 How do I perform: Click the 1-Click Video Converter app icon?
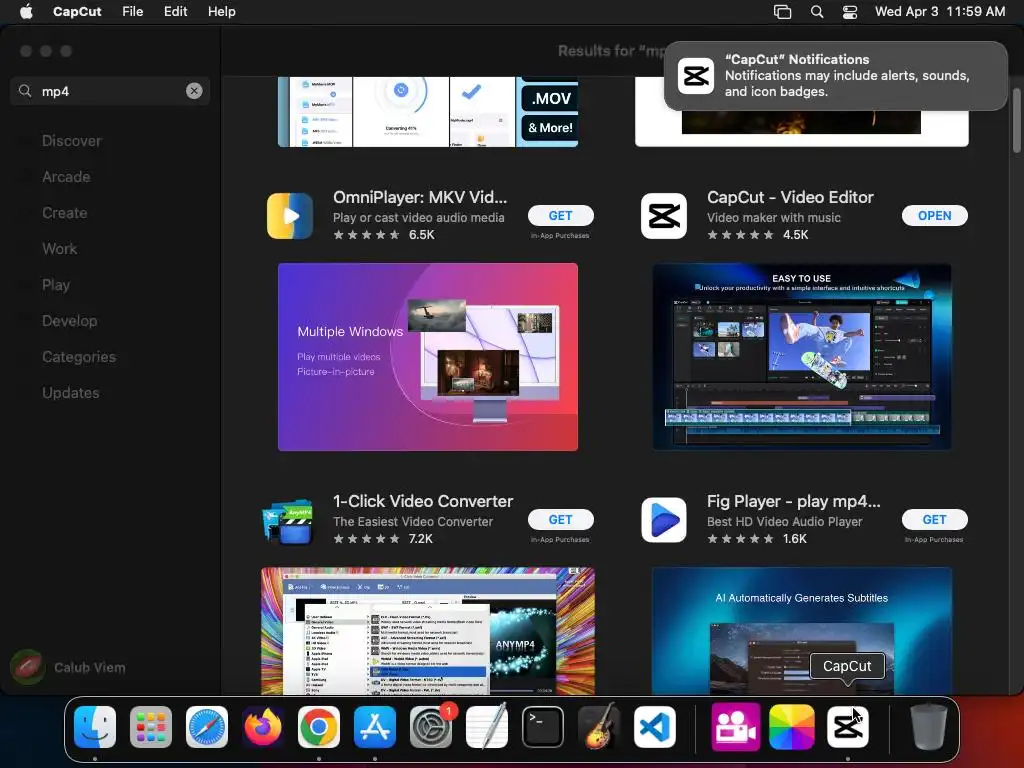tap(287, 520)
